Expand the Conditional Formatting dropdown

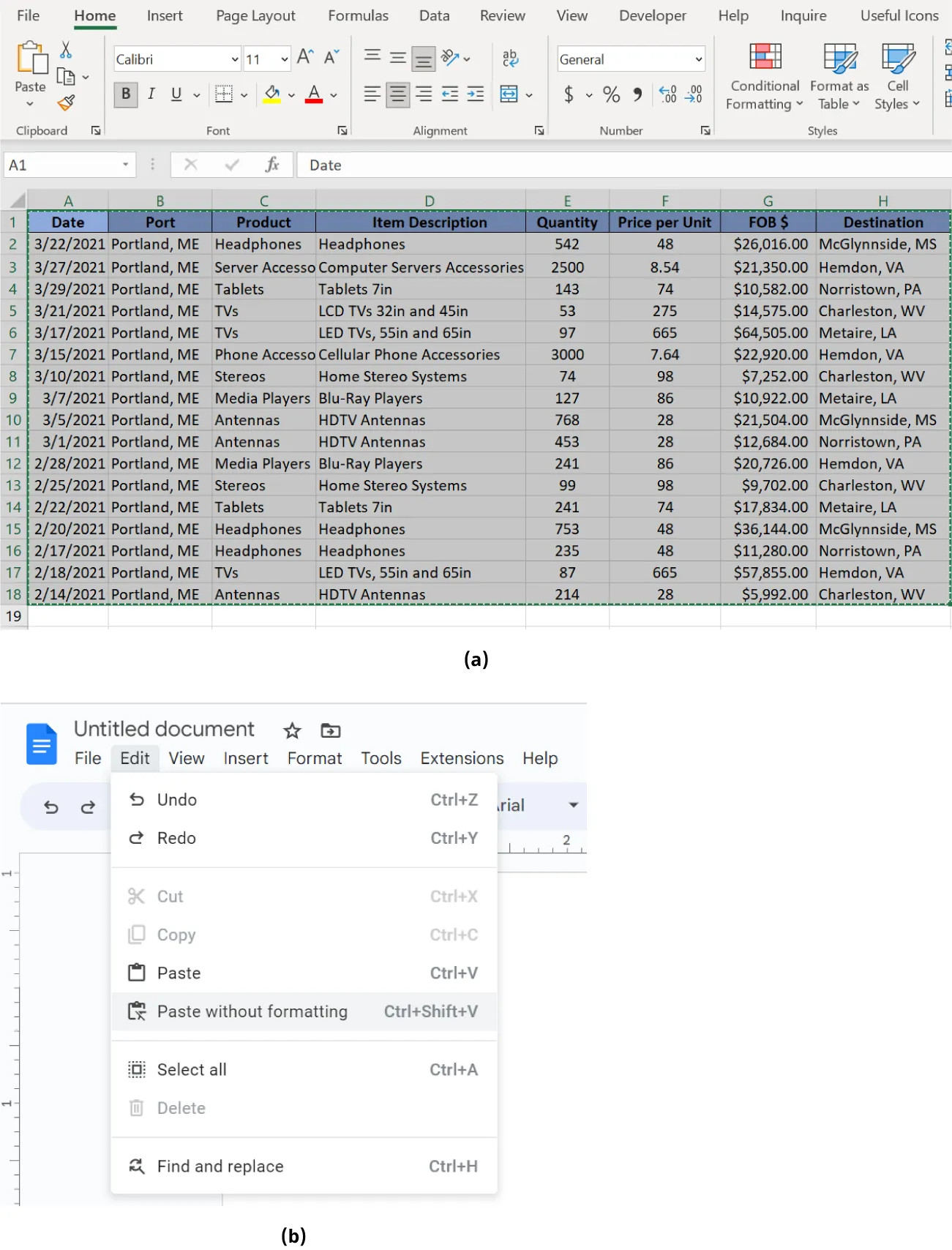765,94
